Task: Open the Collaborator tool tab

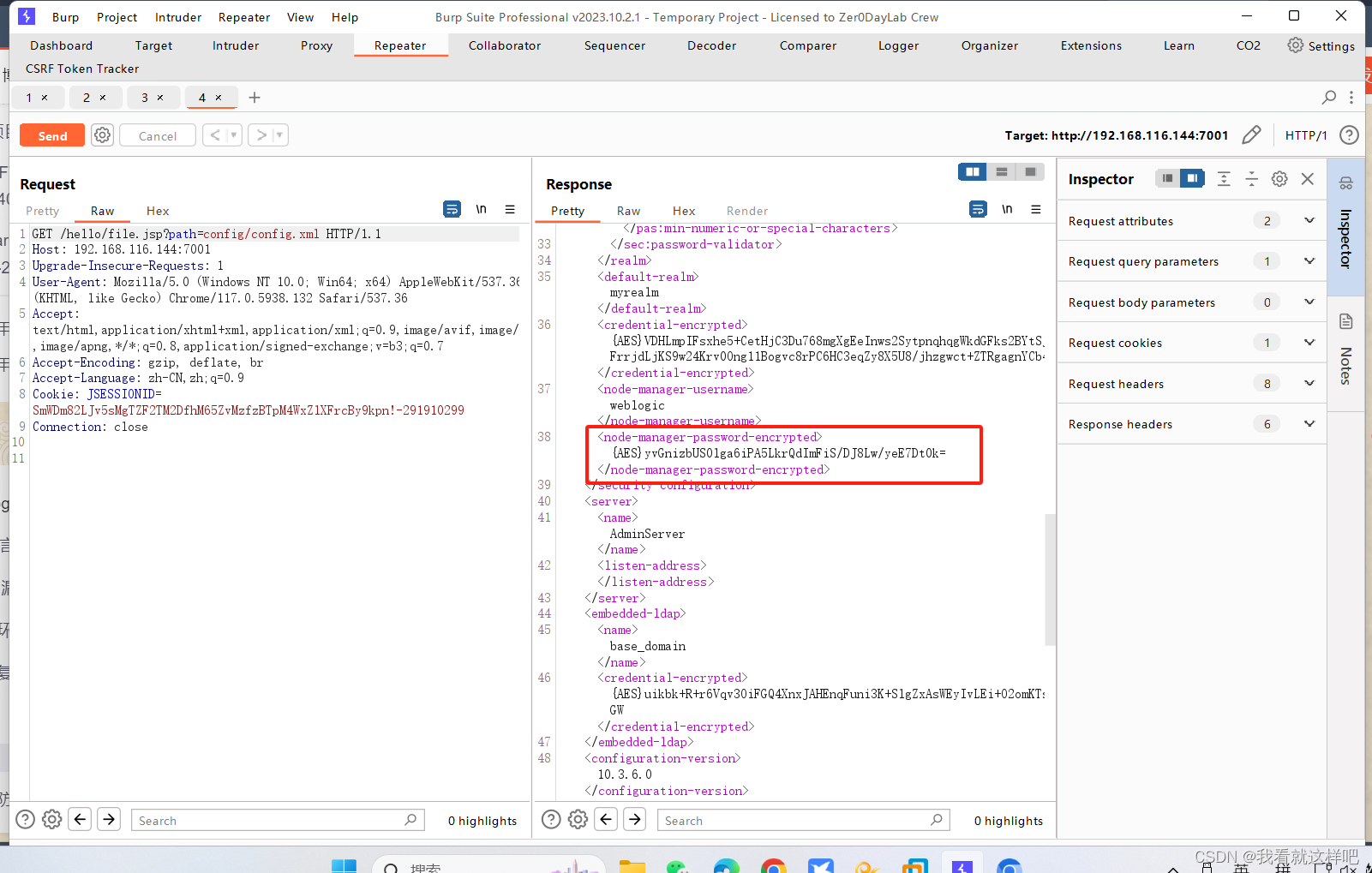Action: 505,45
